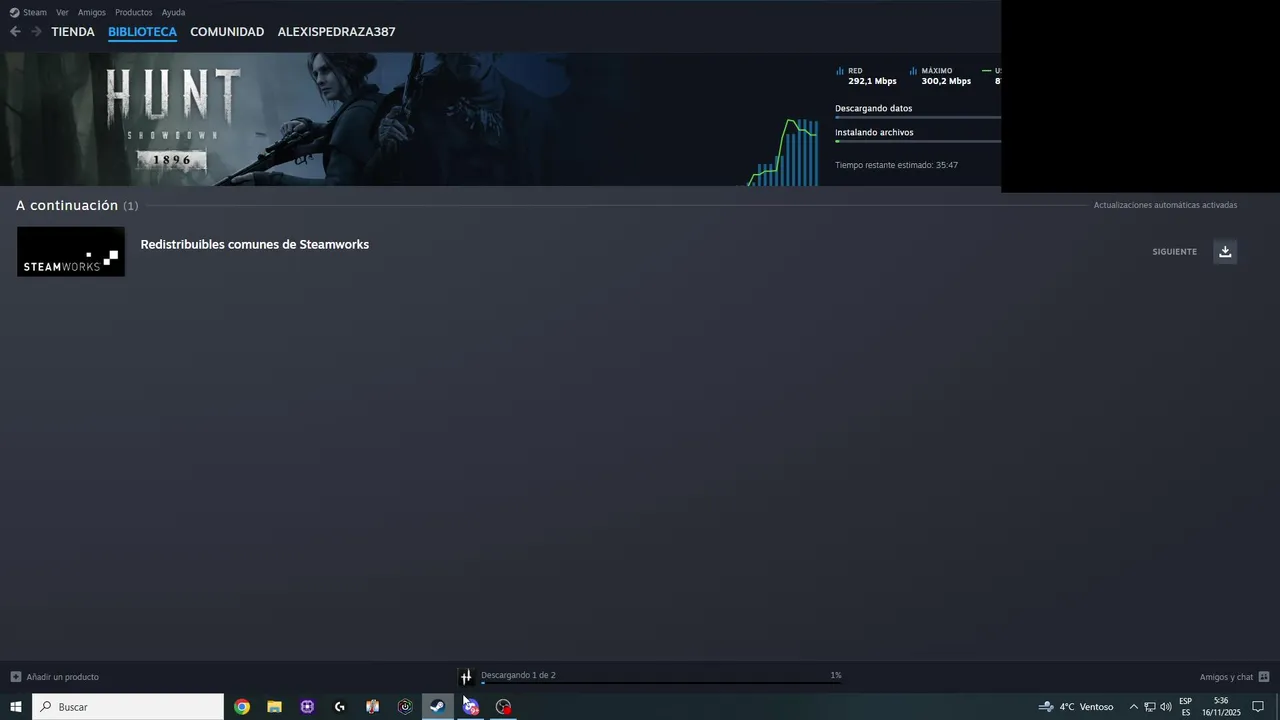Click the Steam taskbar icon
This screenshot has height=720, width=1280.
437,707
